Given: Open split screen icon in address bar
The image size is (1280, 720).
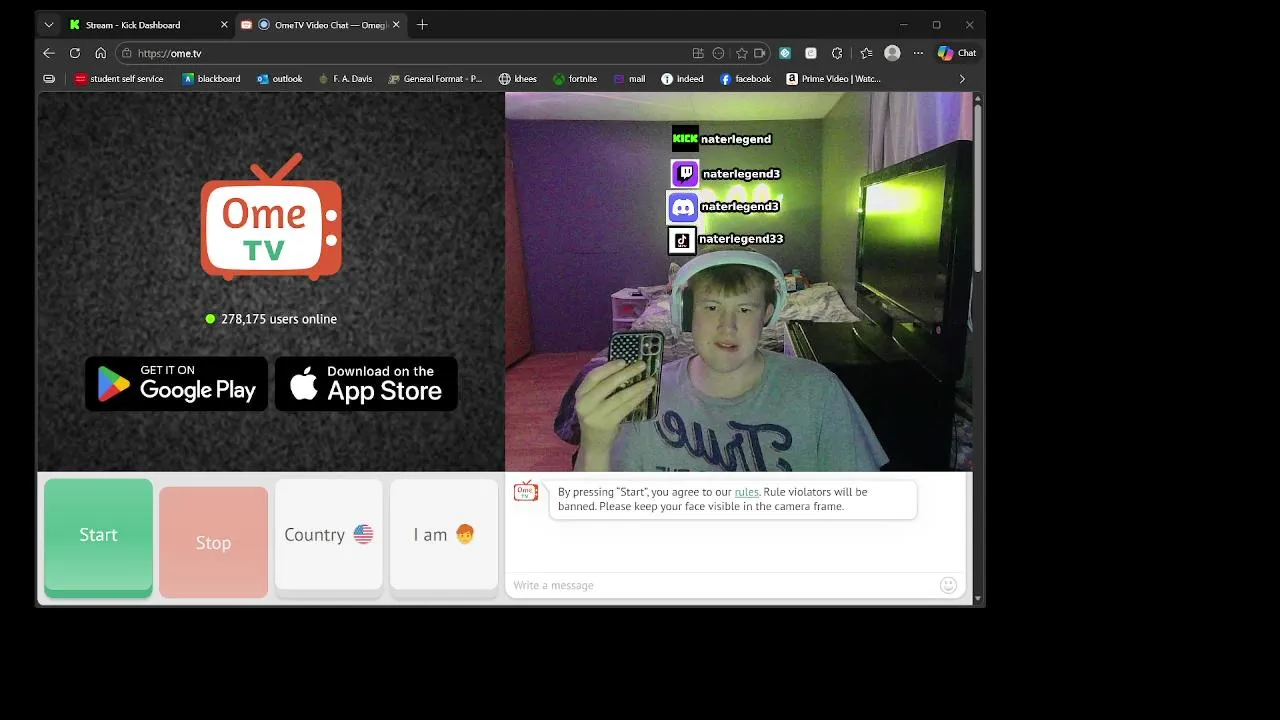Looking at the screenshot, I should (698, 53).
